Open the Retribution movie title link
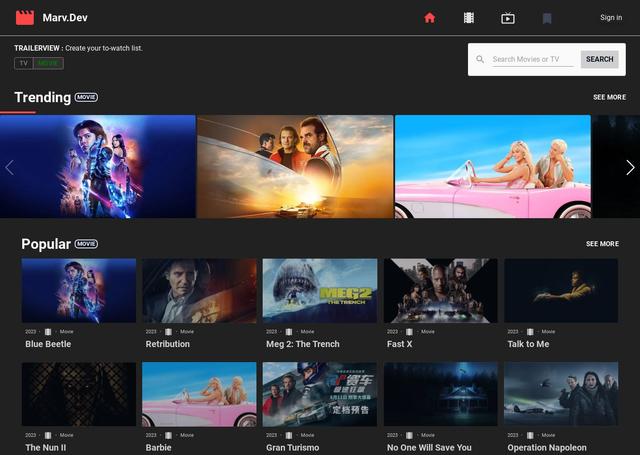This screenshot has height=455, width=640. 167,344
